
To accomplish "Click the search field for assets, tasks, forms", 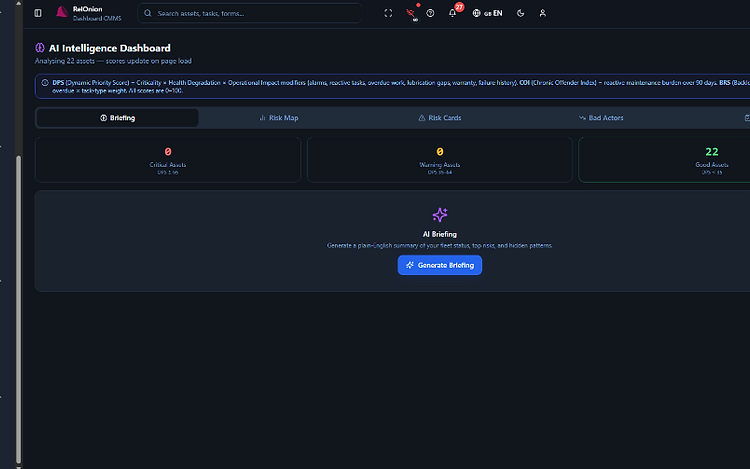I will tap(250, 13).
